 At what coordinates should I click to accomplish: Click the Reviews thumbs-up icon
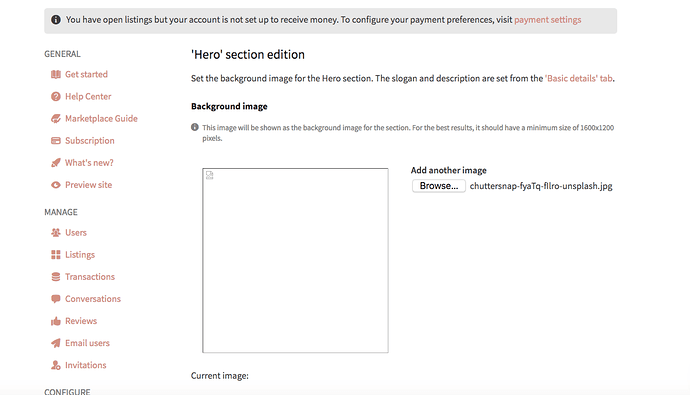tap(55, 321)
